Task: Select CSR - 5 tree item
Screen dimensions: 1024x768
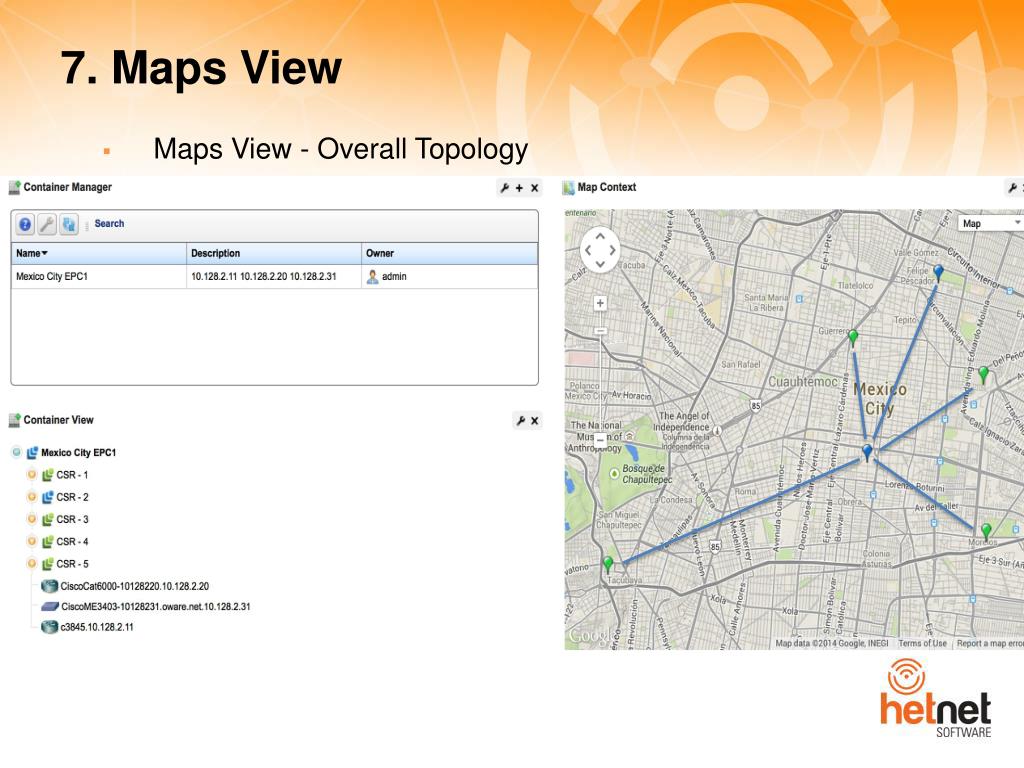Action: (x=72, y=564)
